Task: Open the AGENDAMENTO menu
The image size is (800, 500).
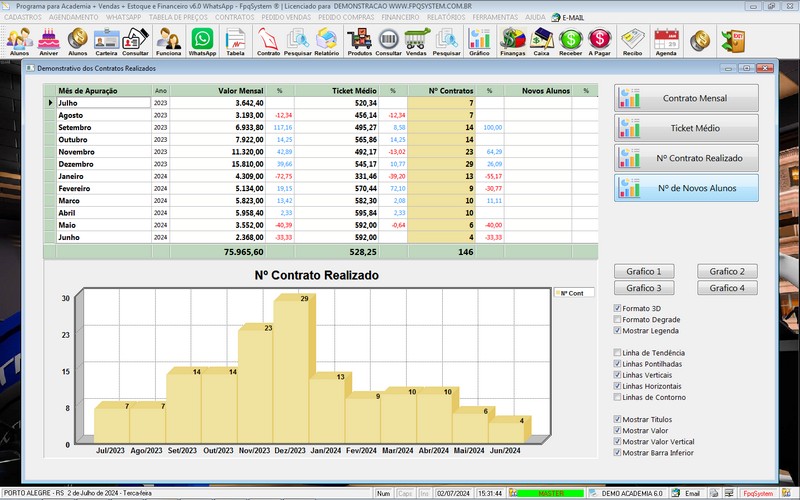Action: (73, 17)
